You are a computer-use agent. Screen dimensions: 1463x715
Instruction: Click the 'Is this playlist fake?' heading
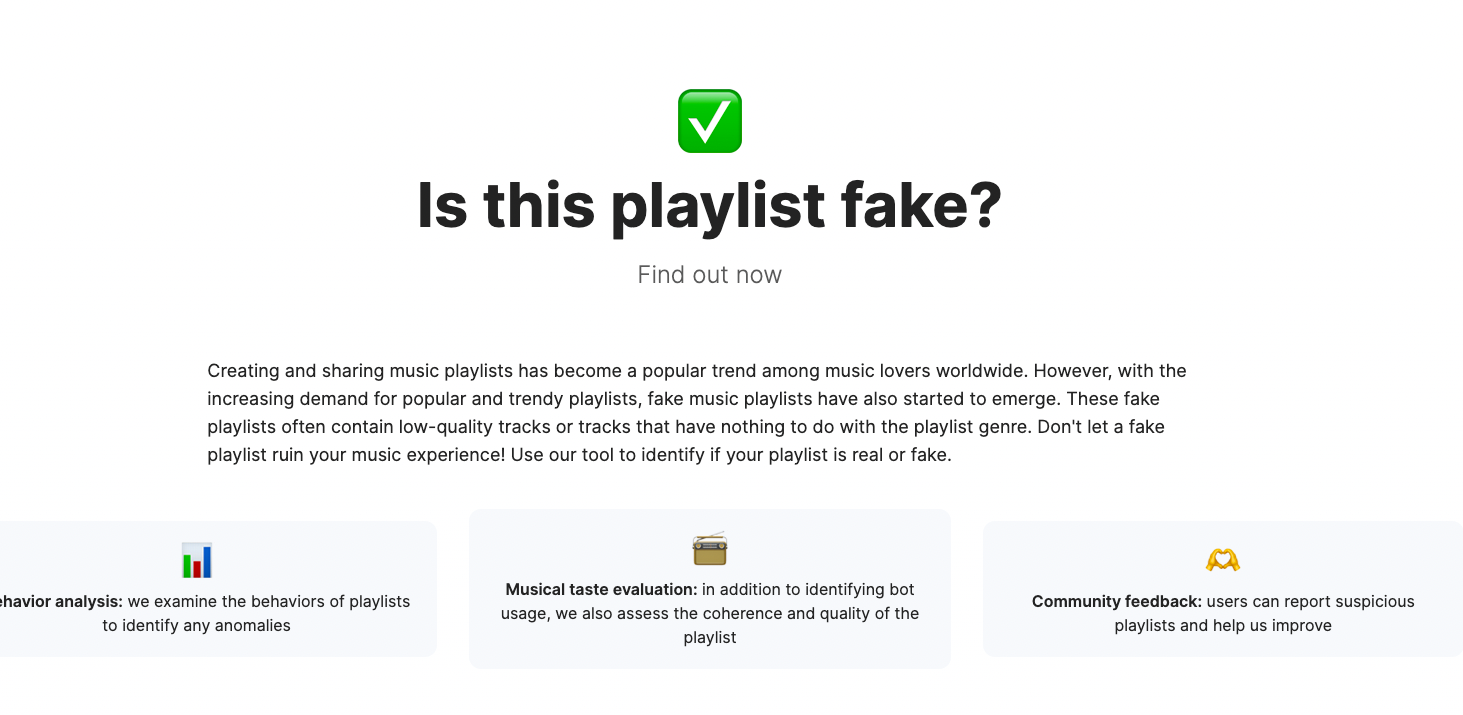click(710, 205)
